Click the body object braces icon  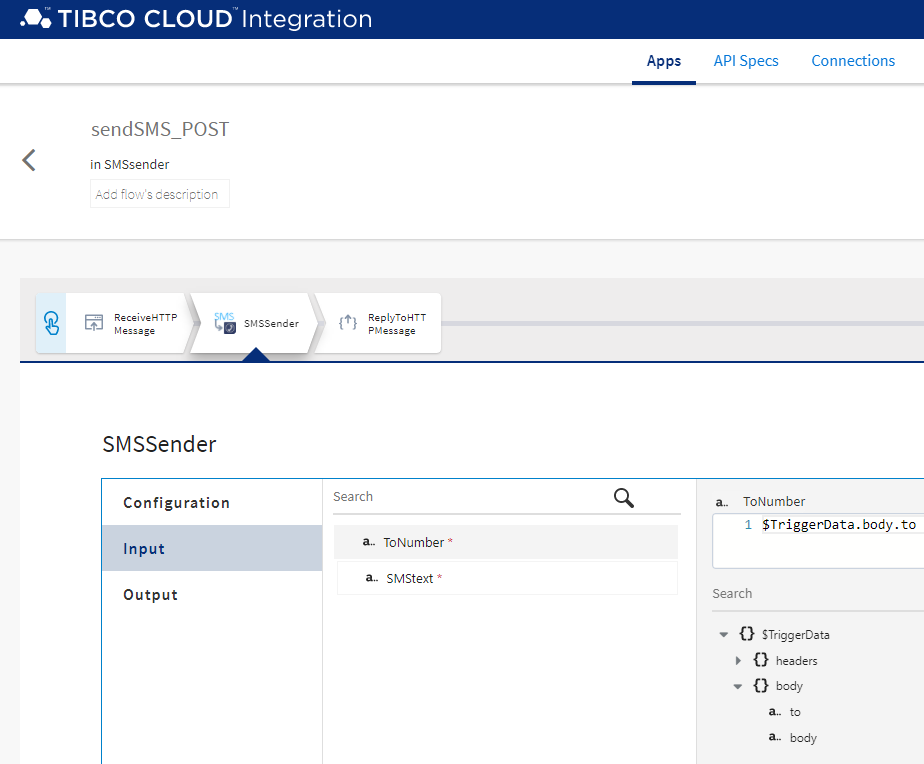761,685
